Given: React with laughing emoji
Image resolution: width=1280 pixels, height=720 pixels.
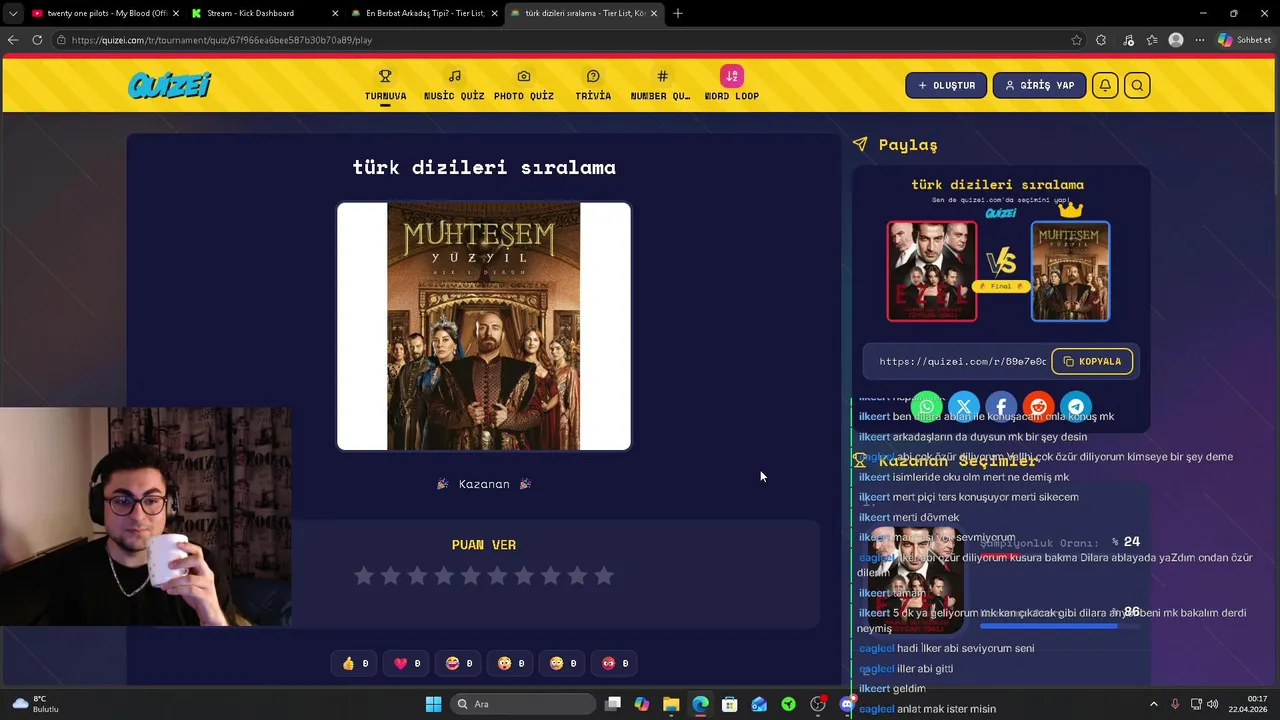Looking at the screenshot, I should coord(458,663).
